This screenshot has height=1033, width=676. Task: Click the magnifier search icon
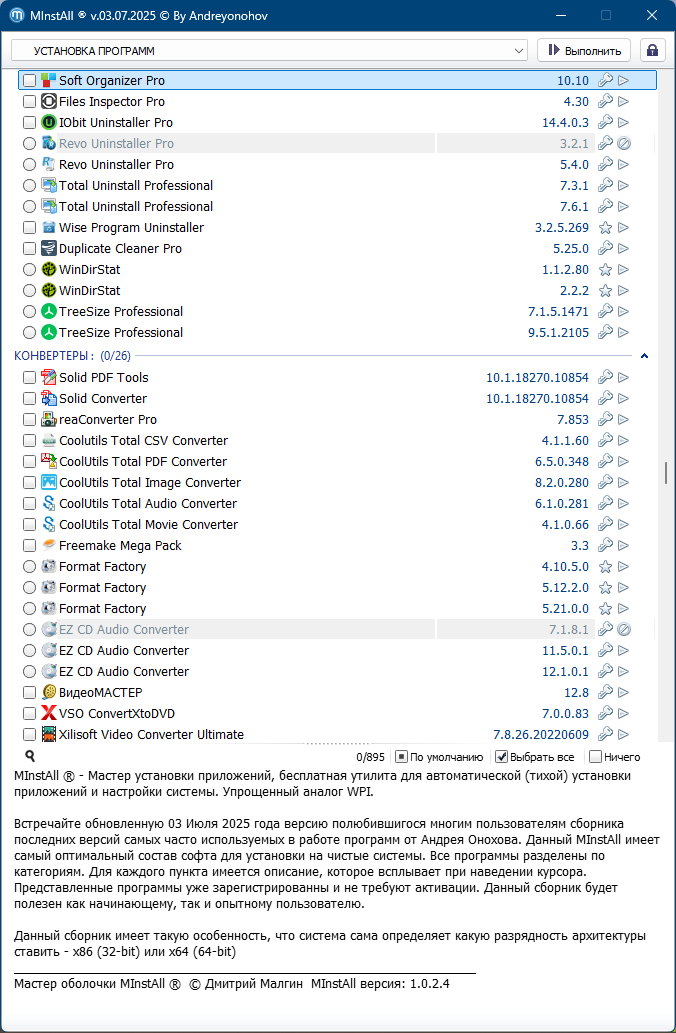(30, 756)
